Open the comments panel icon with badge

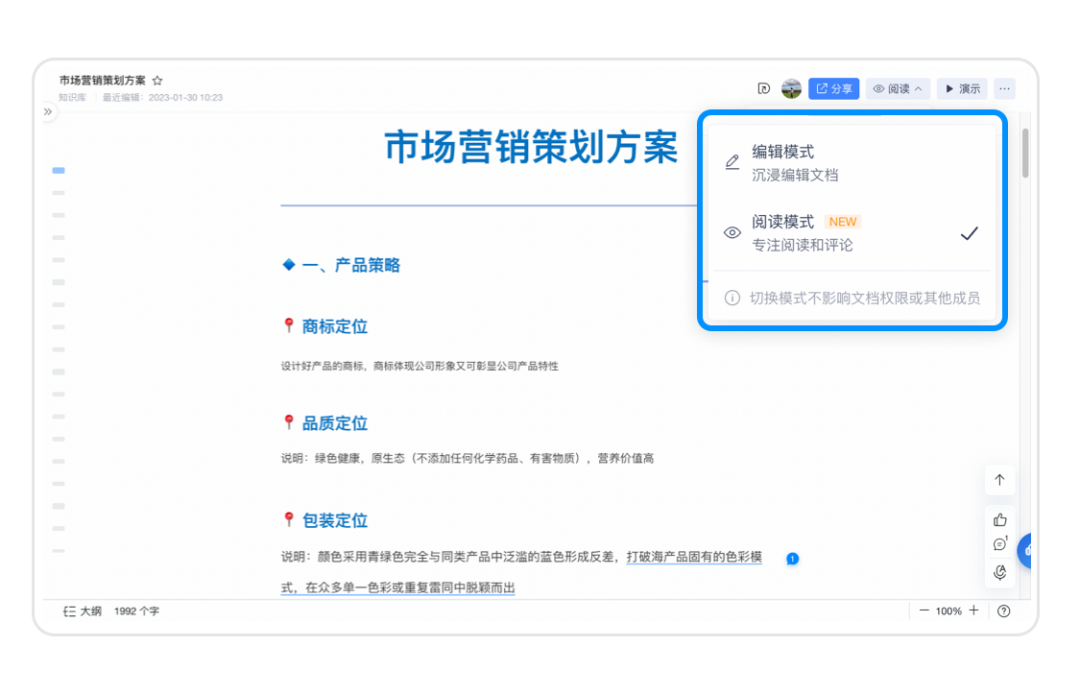pos(1000,546)
